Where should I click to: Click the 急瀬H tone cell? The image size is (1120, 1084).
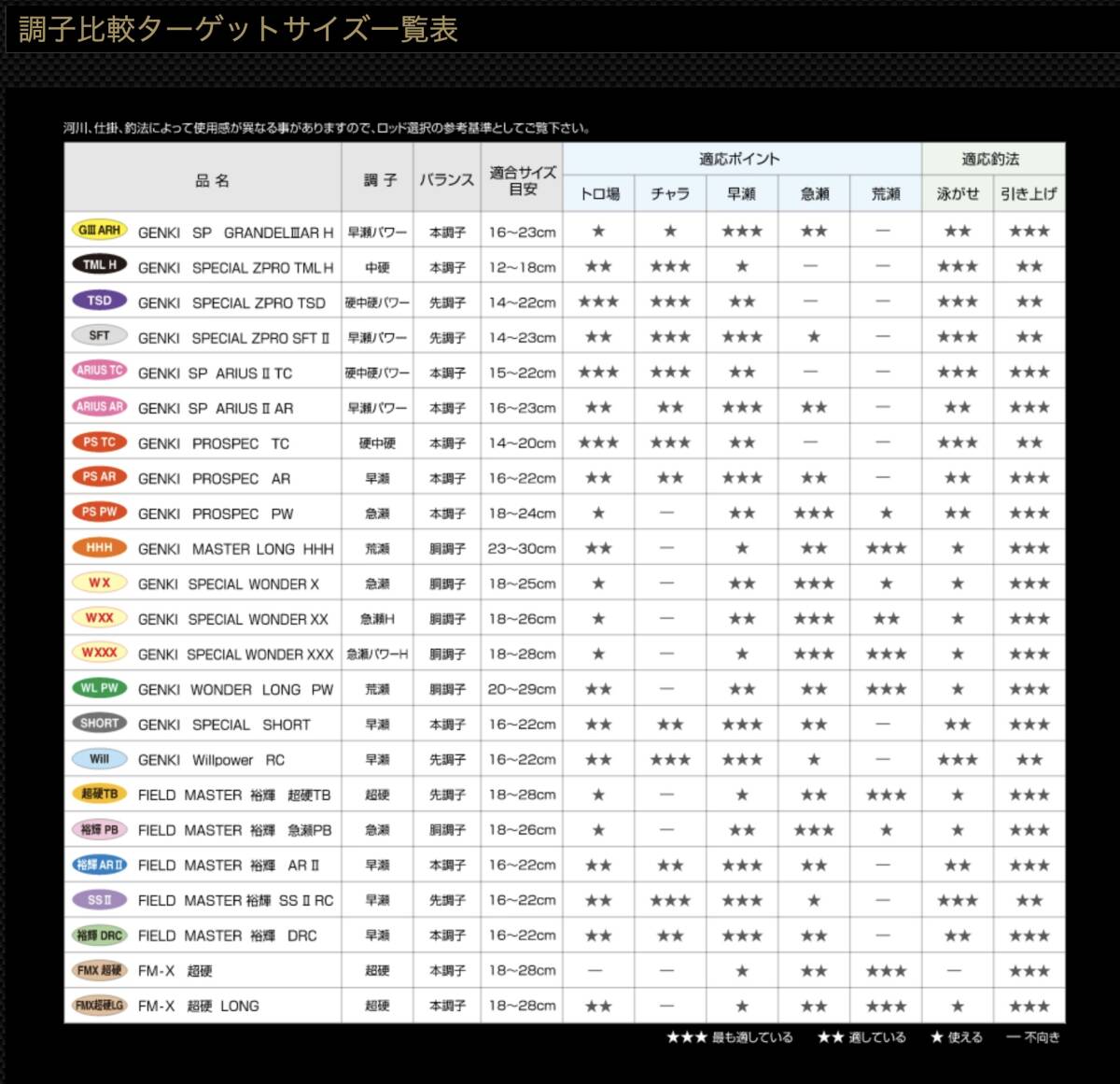click(377, 619)
